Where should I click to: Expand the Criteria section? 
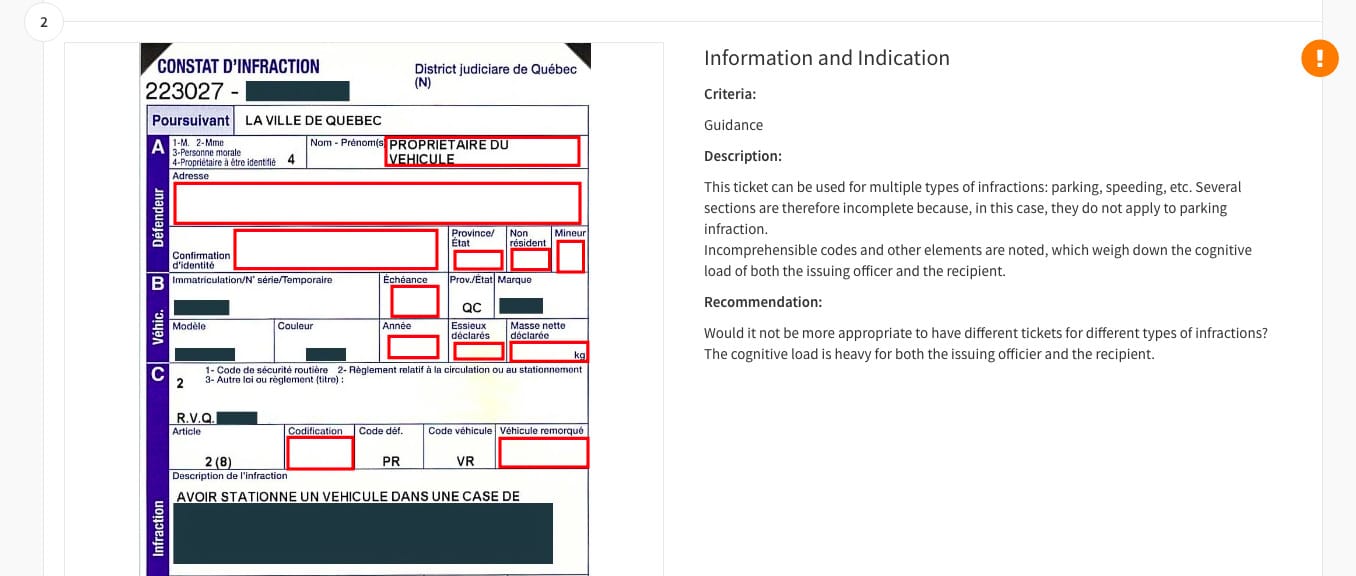(730, 94)
